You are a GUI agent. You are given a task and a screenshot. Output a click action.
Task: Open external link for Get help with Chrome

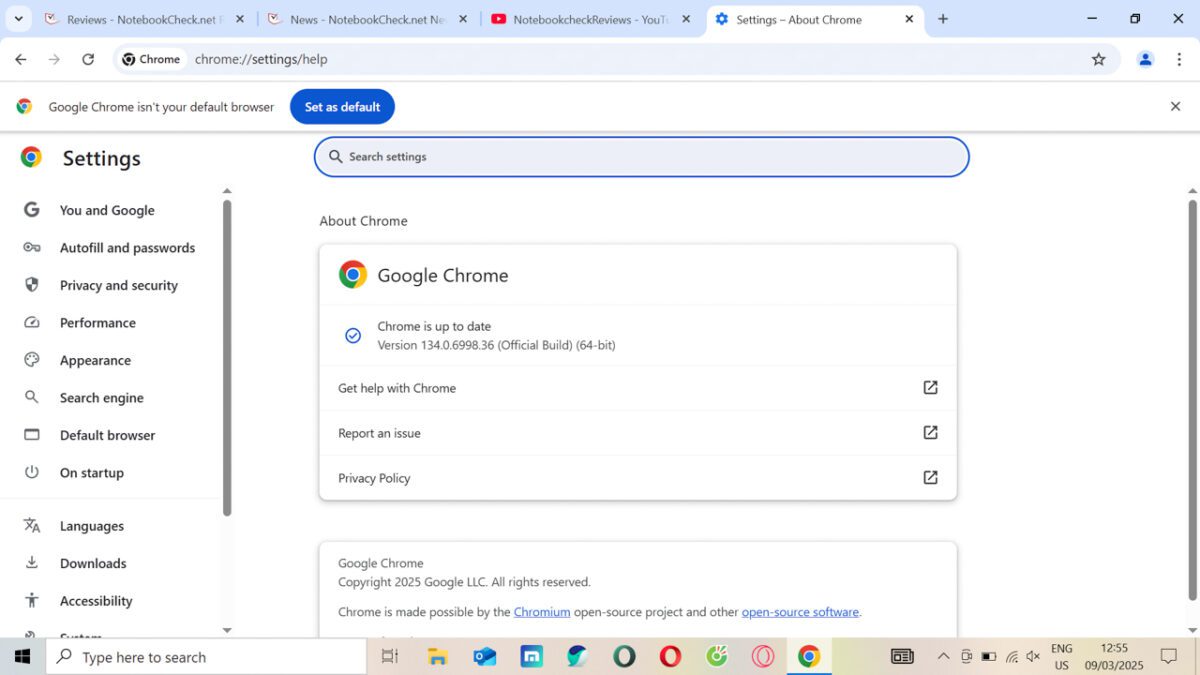click(x=930, y=388)
